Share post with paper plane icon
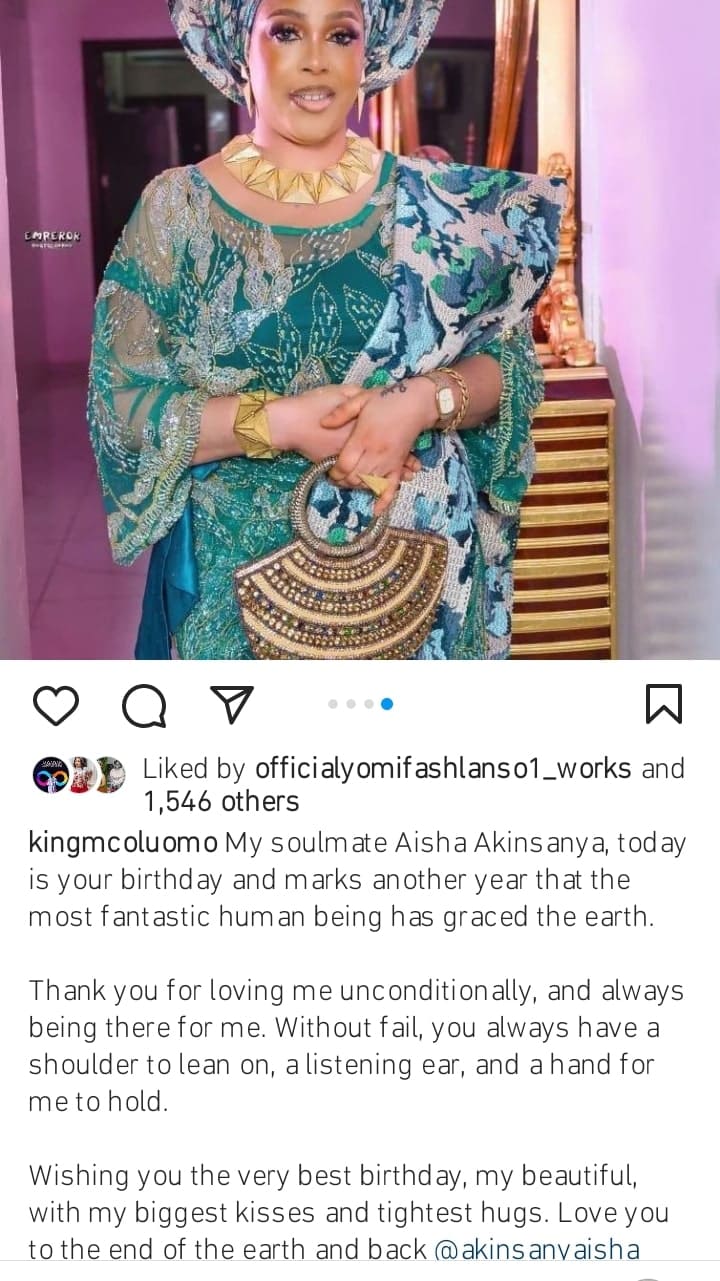The image size is (720, 1281). click(232, 704)
